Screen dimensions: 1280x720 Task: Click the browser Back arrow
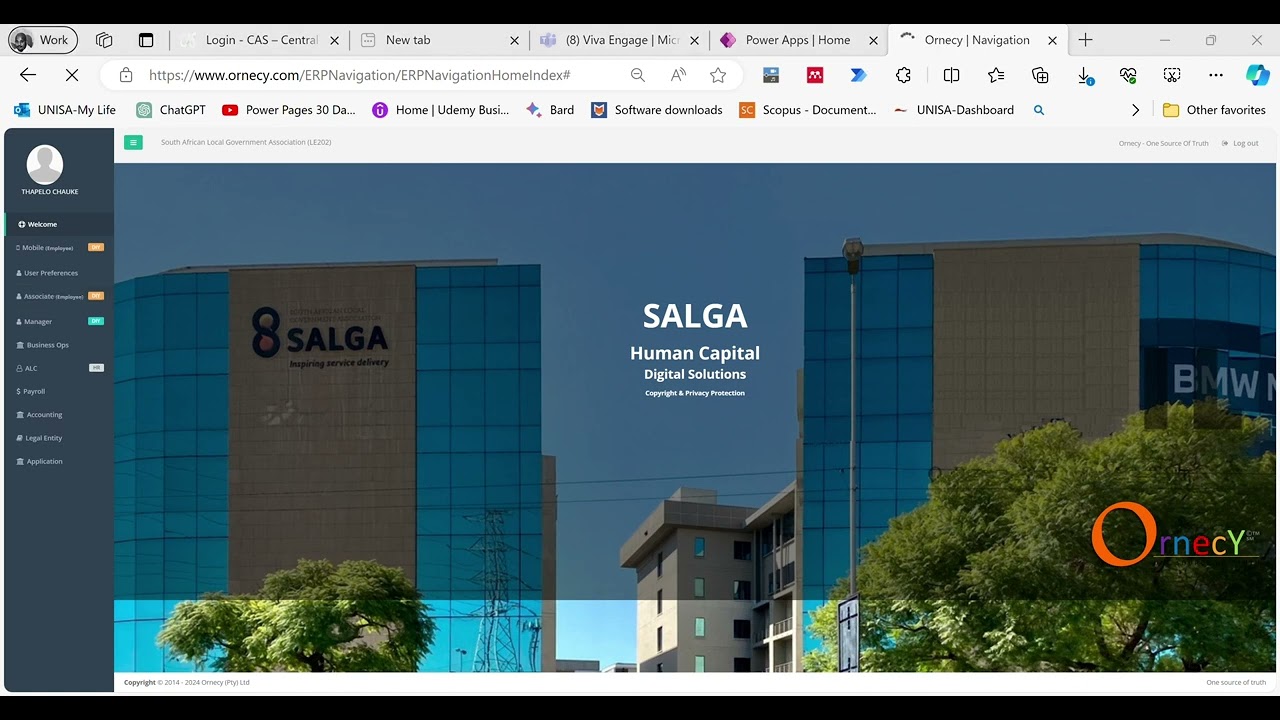(28, 75)
